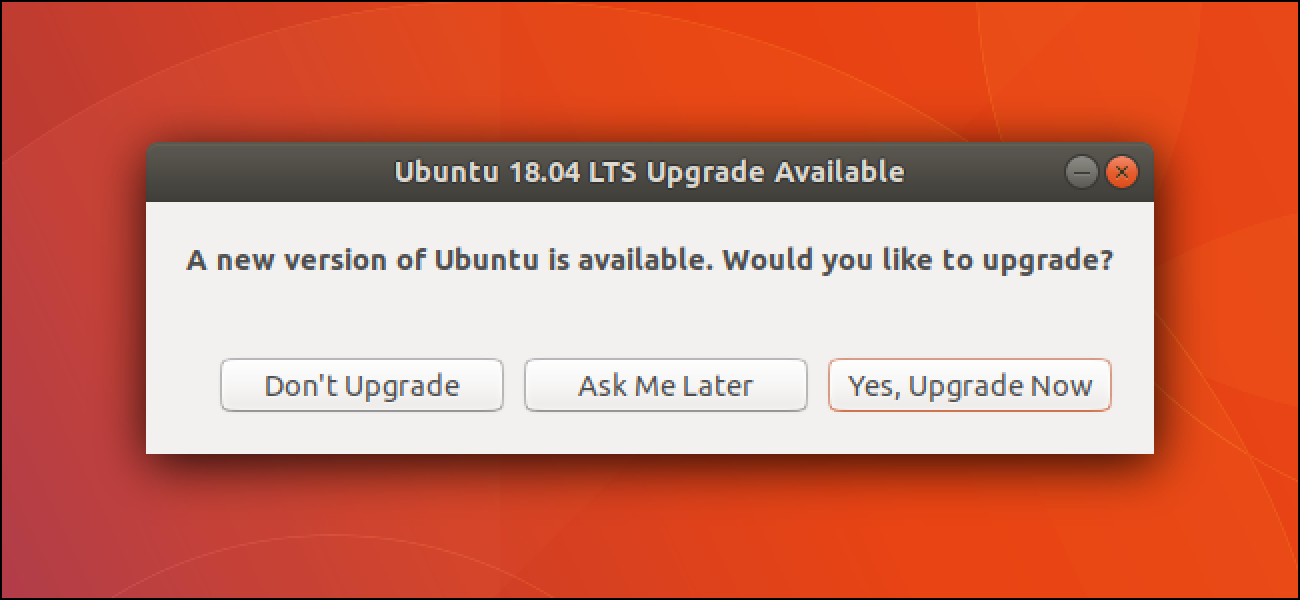This screenshot has width=1300, height=600.
Task: Select the highlighted orange-outlined upgrade button
Action: (970, 385)
